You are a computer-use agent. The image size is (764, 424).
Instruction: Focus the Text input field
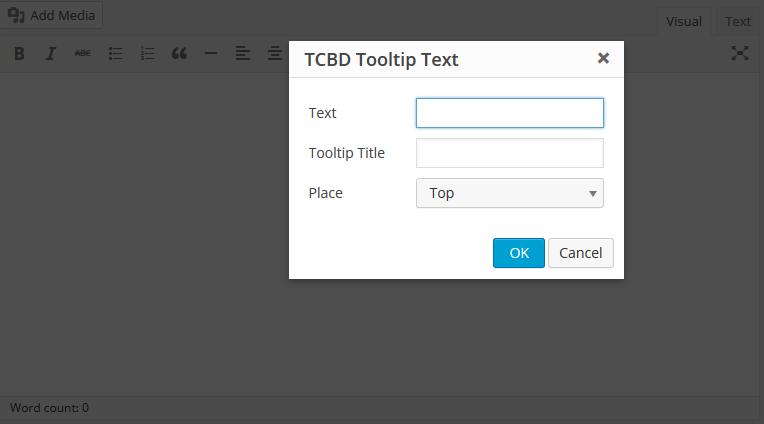[510, 113]
